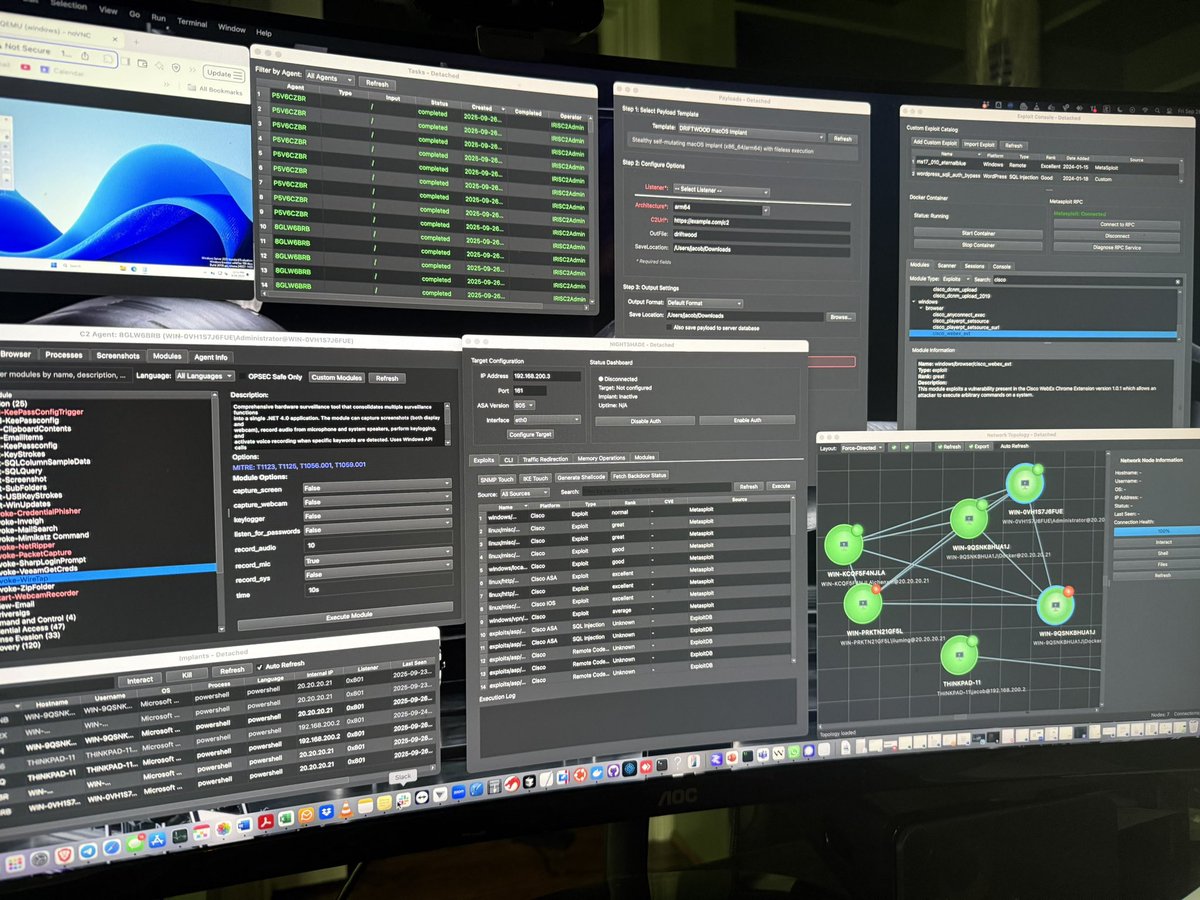Click Connect to RPC button

pos(1117,225)
